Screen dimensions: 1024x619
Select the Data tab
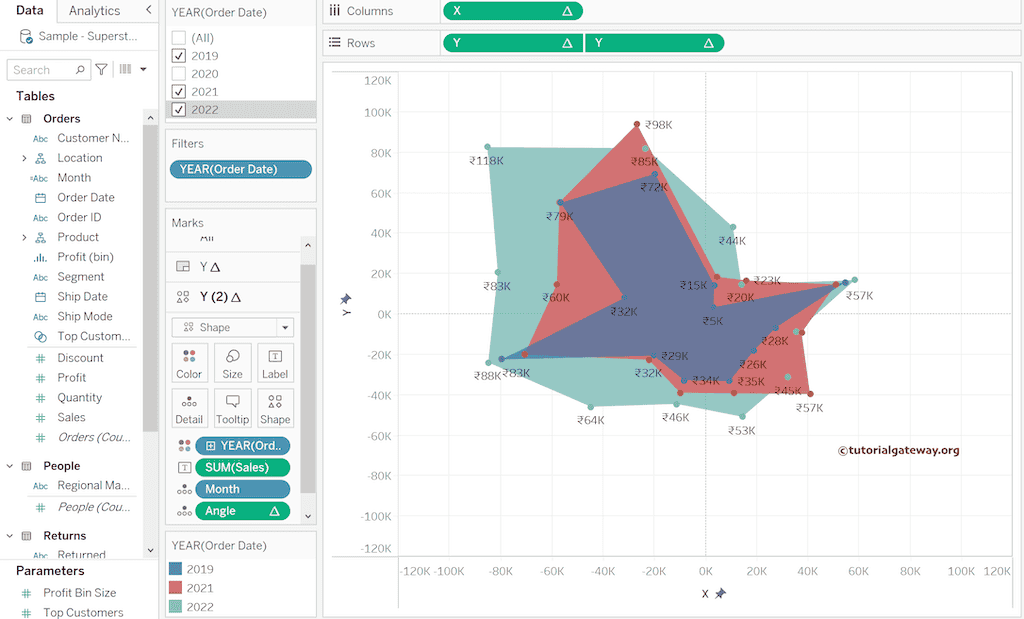coord(29,11)
